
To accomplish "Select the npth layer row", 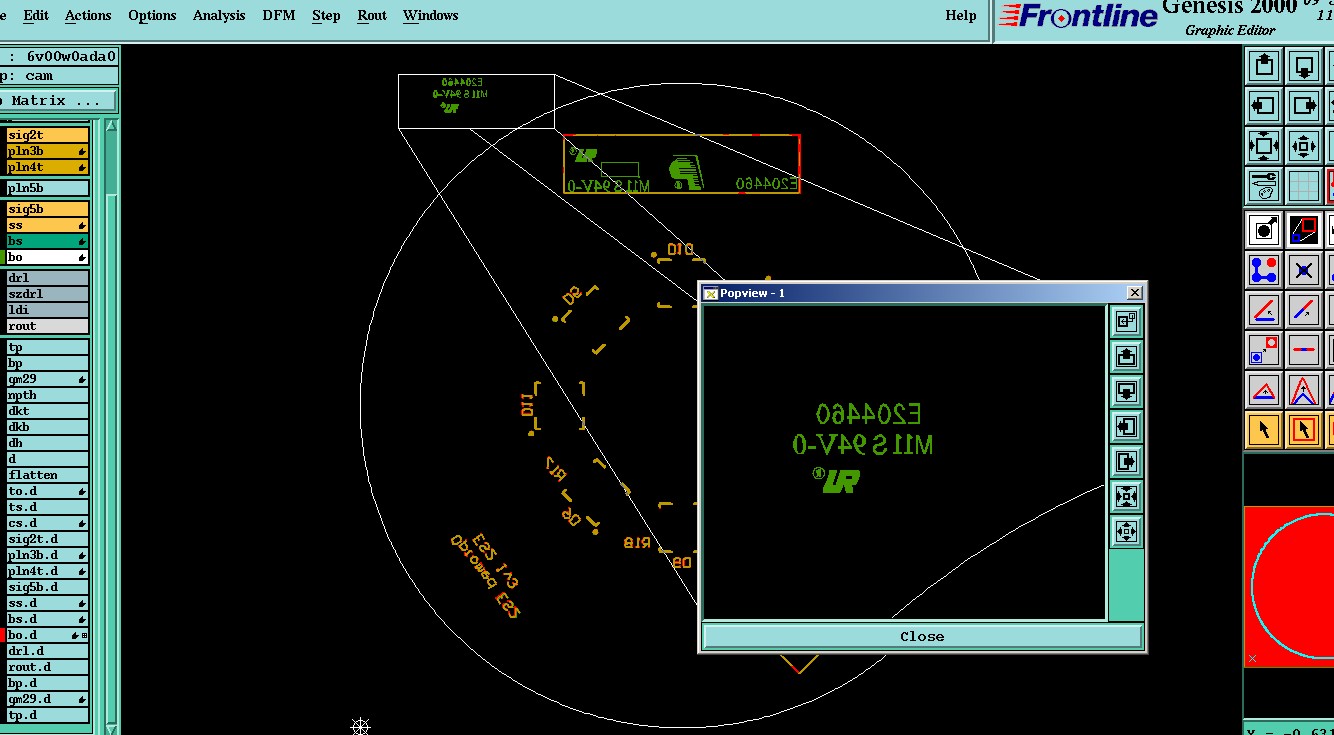I will 47,395.
